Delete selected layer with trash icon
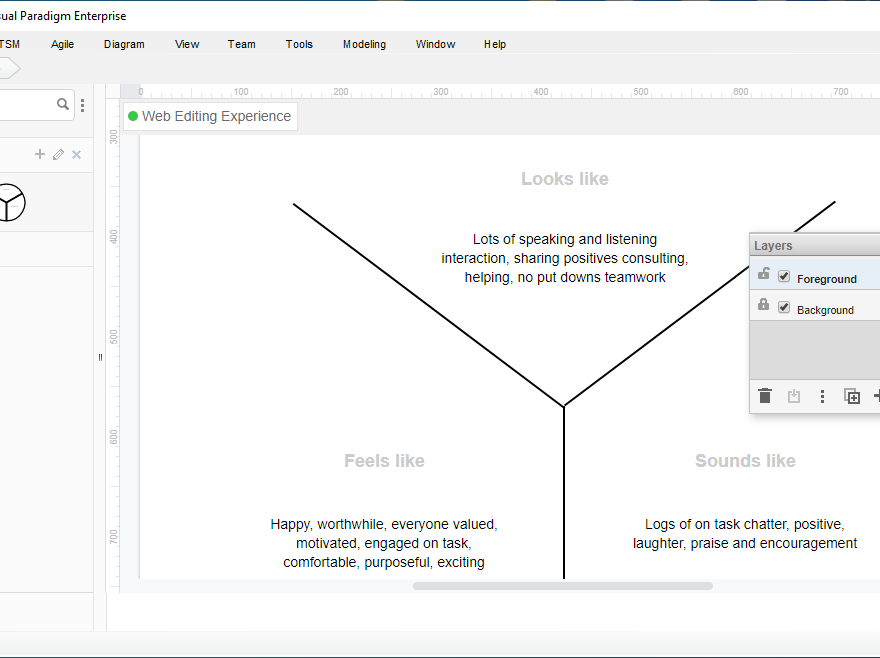Screen dimensions: 880x658 pyautogui.click(x=765, y=396)
